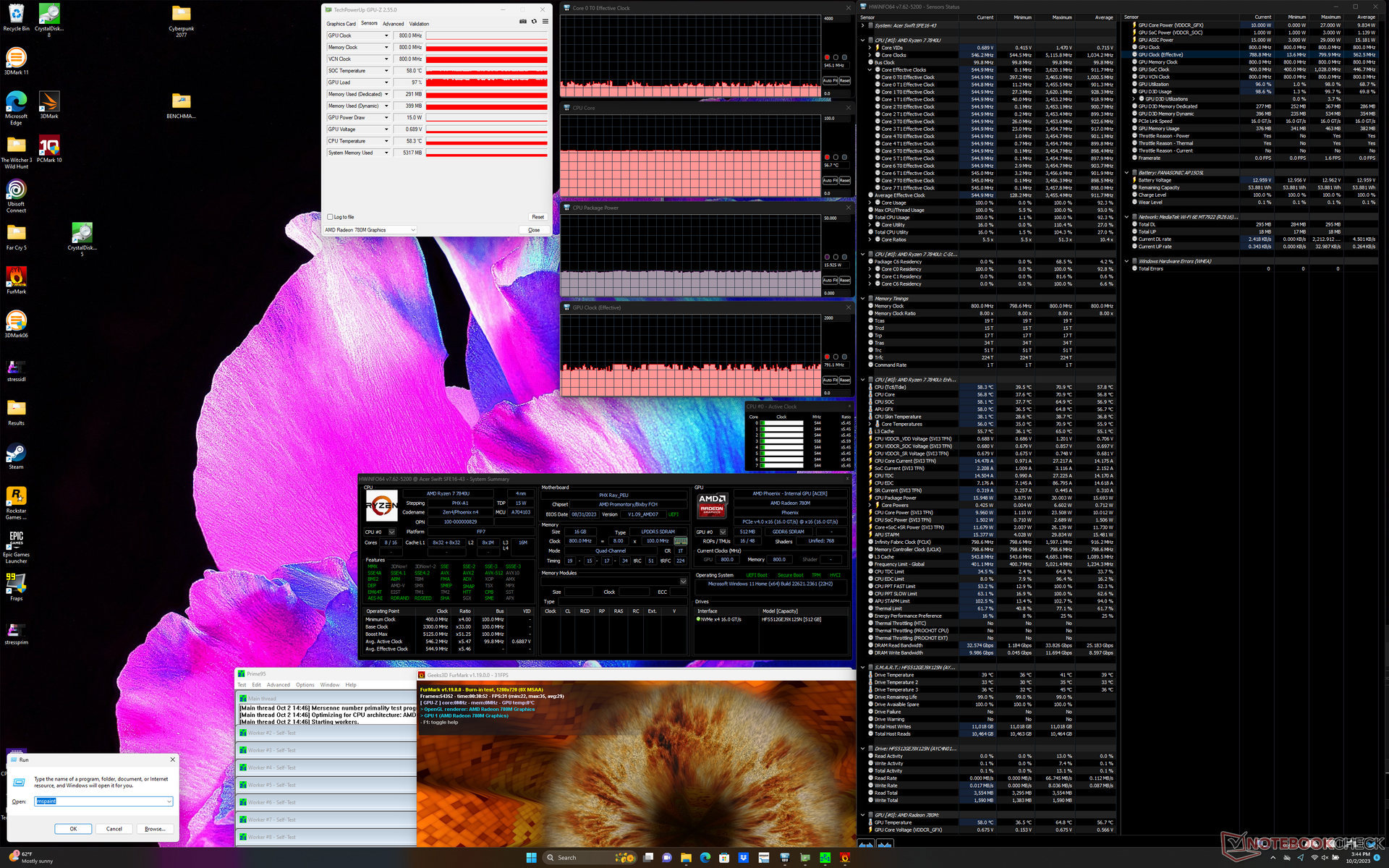Switch to the GPU-Z Advanced tab
The width and height of the screenshot is (1389, 868).
[x=393, y=24]
